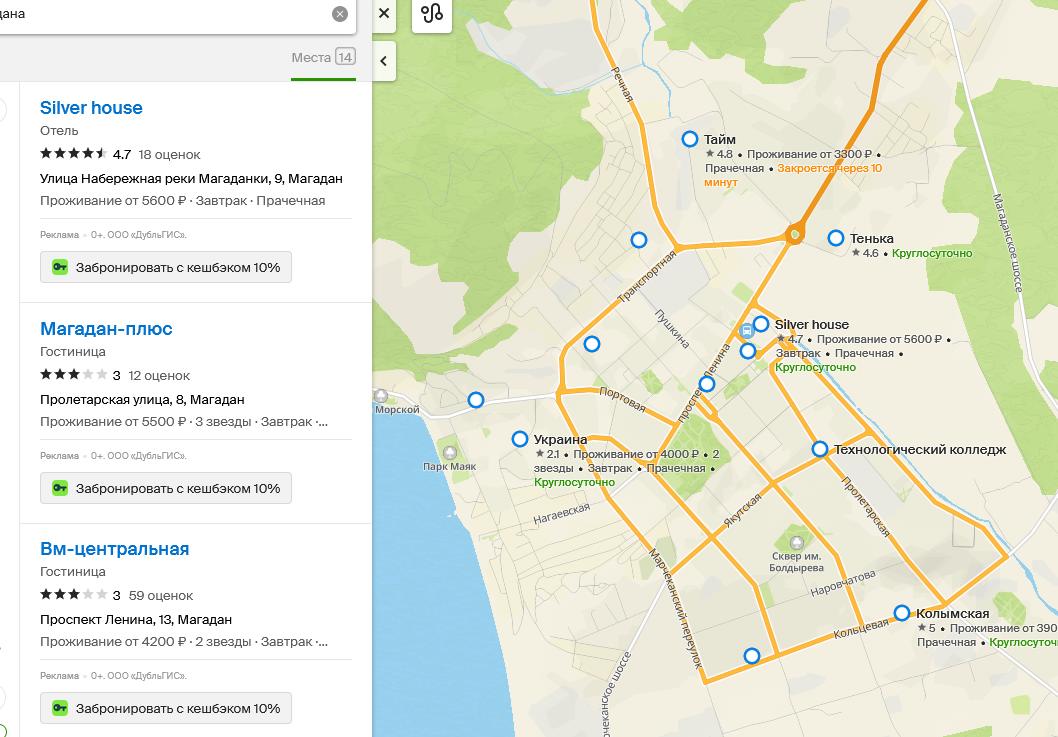This screenshot has width=1058, height=737.
Task: Click the bus station icon near Silver house
Action: pyautogui.click(x=746, y=331)
